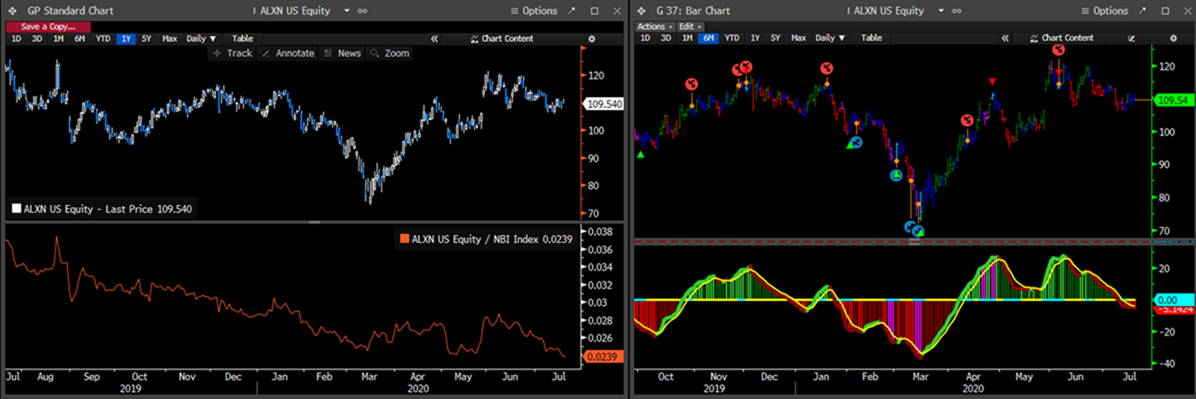Open Chart Content in Bar Chart
This screenshot has width=1196, height=399.
click(1061, 38)
